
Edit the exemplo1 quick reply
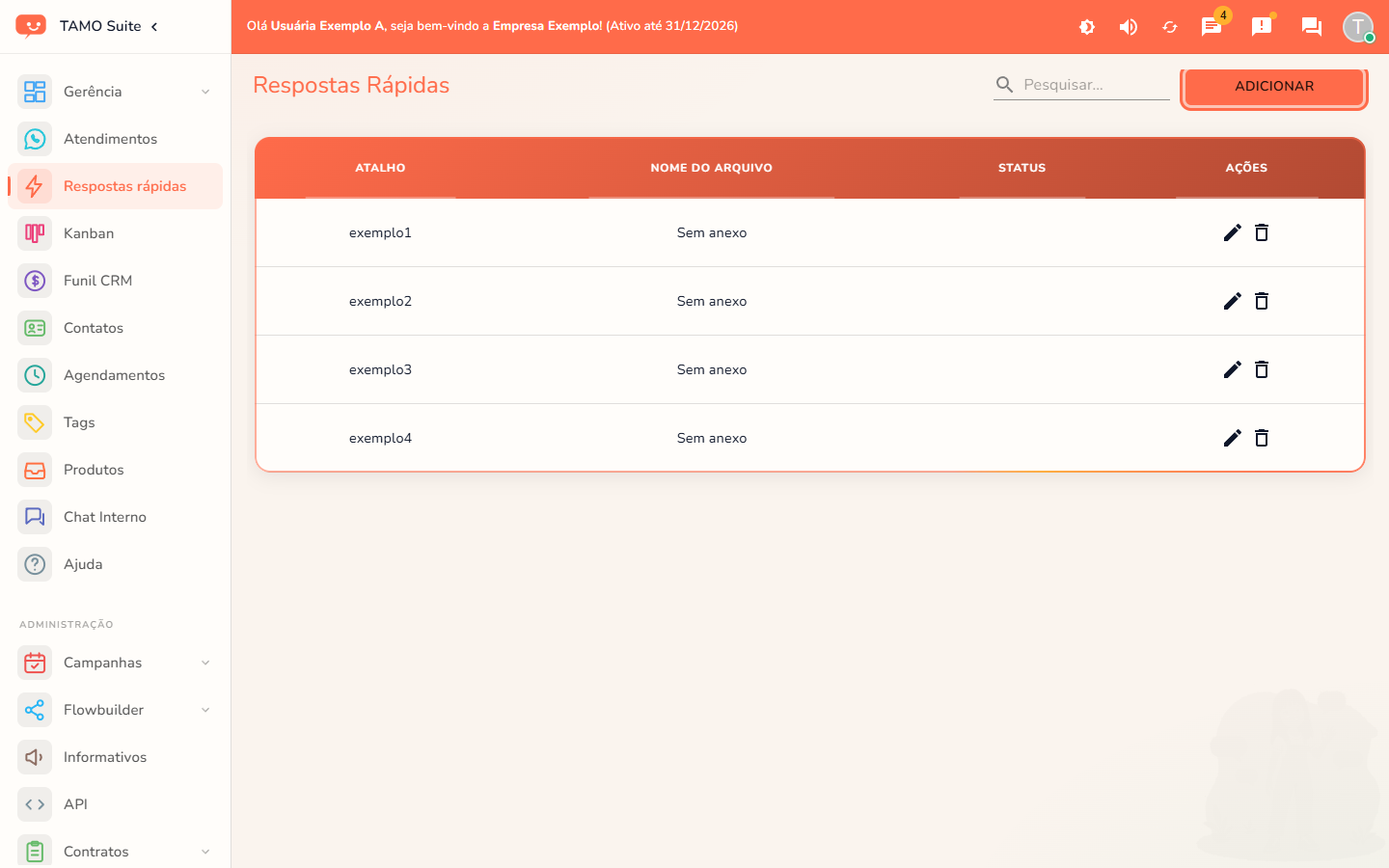1232,232
